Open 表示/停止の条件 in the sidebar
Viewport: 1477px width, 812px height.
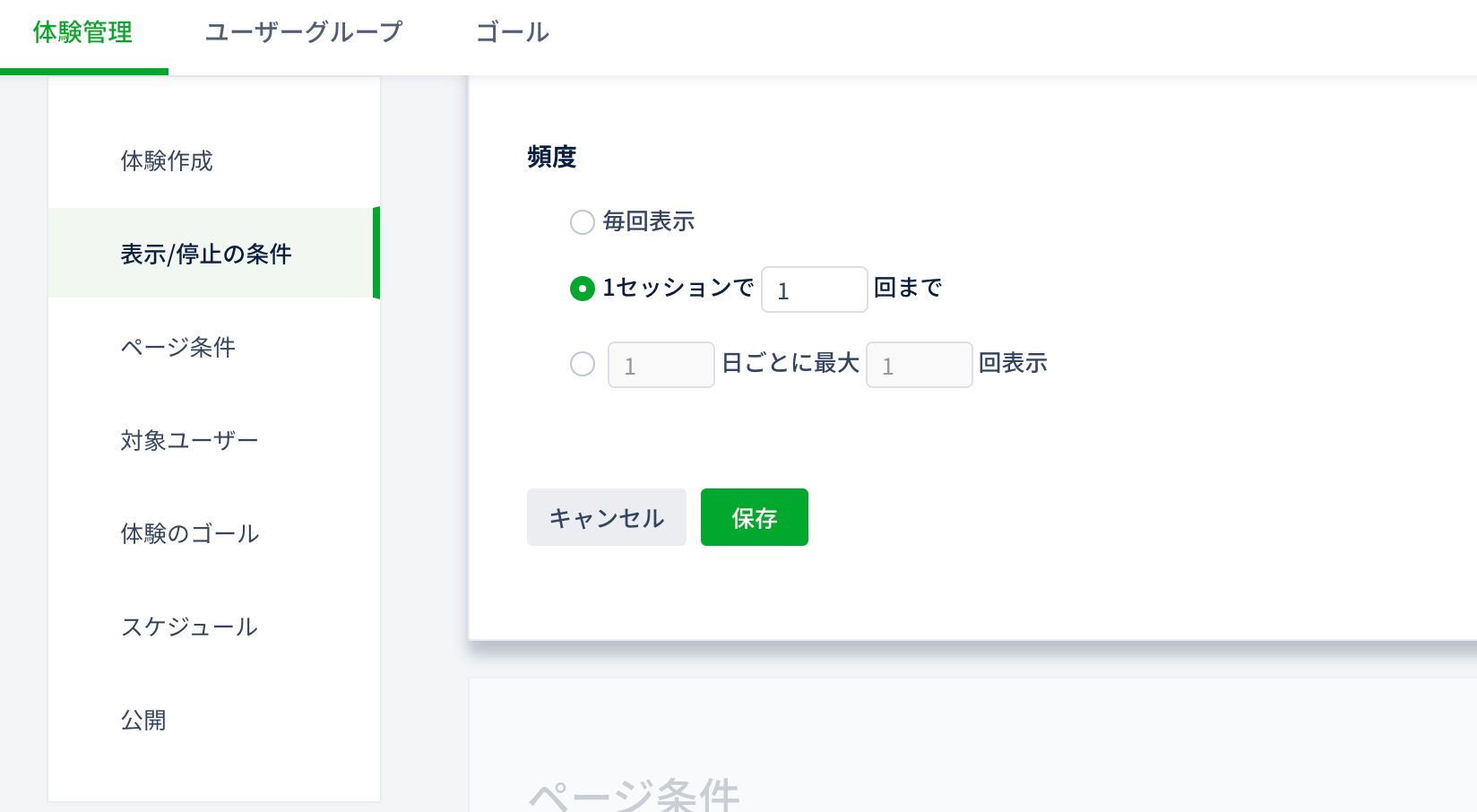tap(206, 255)
